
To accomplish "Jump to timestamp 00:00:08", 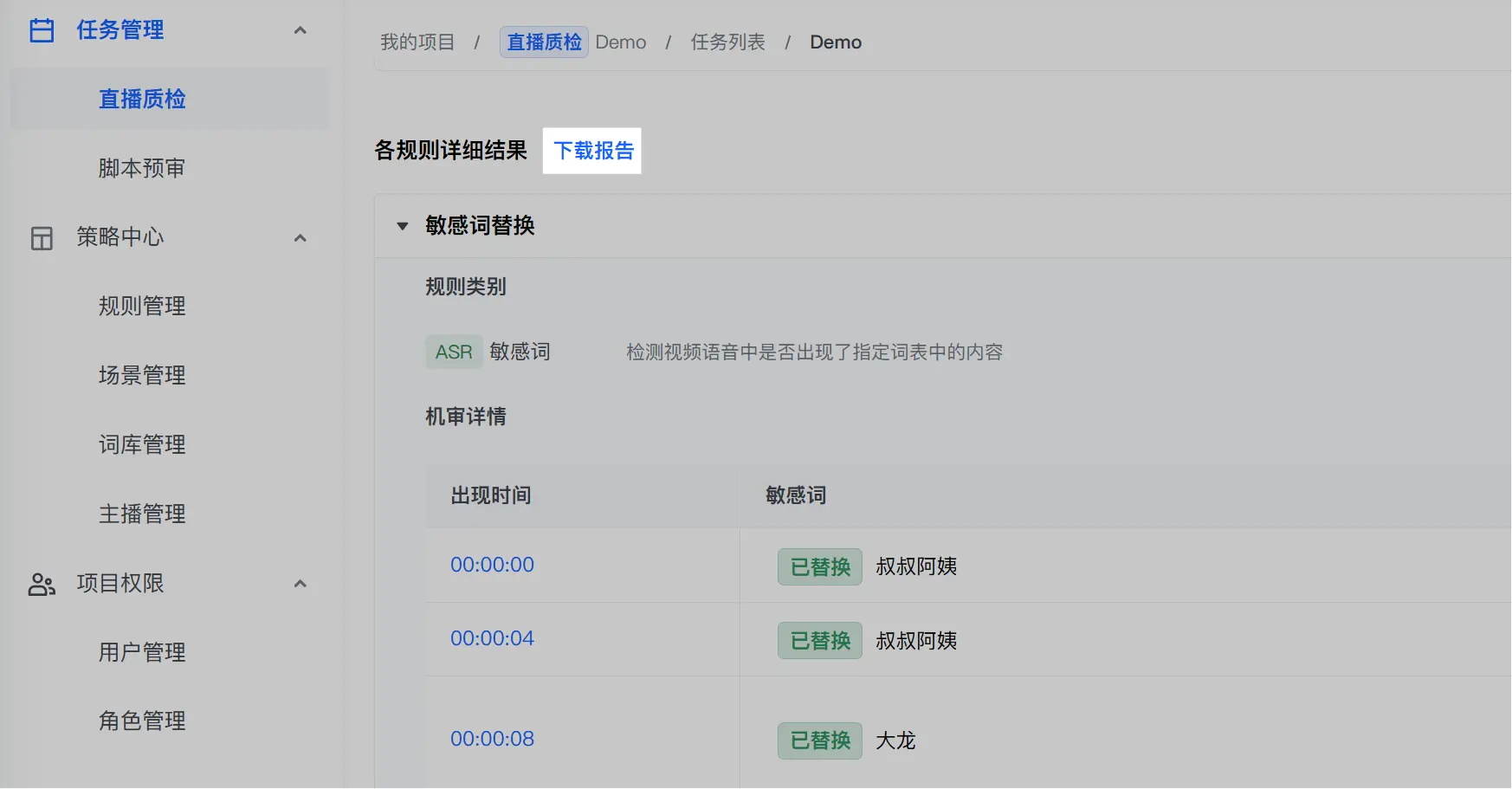I will [x=493, y=739].
